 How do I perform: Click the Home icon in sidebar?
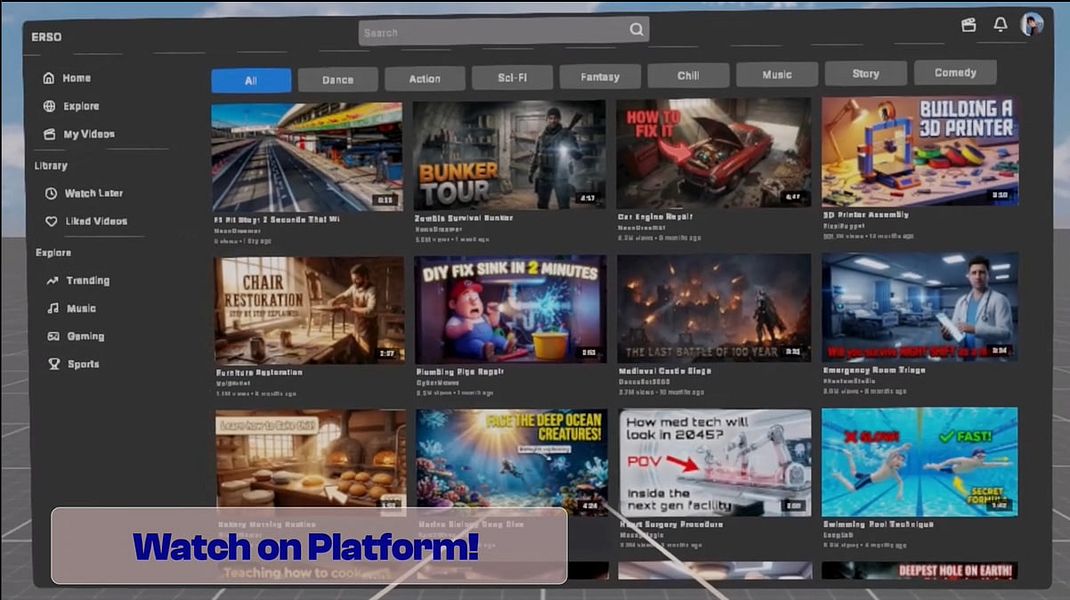point(48,78)
